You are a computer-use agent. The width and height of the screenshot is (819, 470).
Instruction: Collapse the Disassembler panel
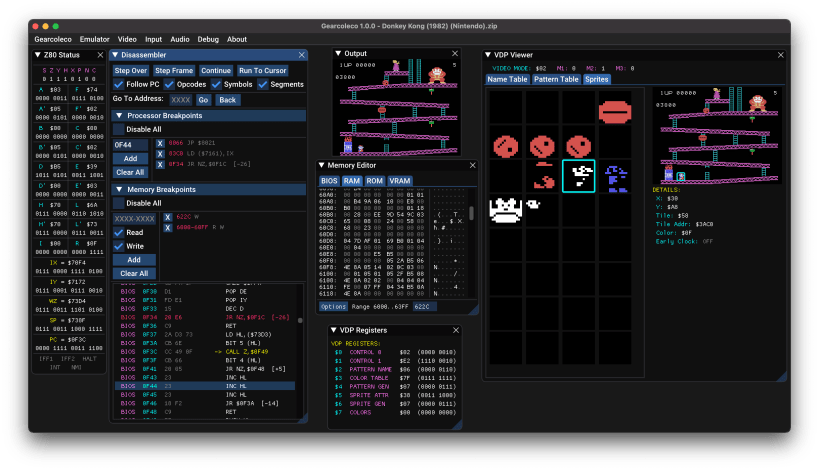coord(115,55)
